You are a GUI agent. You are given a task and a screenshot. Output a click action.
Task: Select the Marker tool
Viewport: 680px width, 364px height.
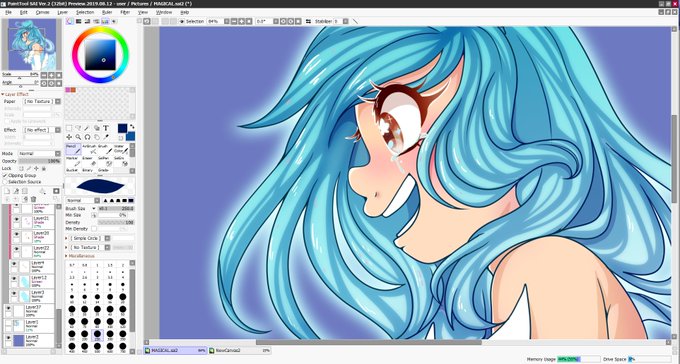click(73, 161)
